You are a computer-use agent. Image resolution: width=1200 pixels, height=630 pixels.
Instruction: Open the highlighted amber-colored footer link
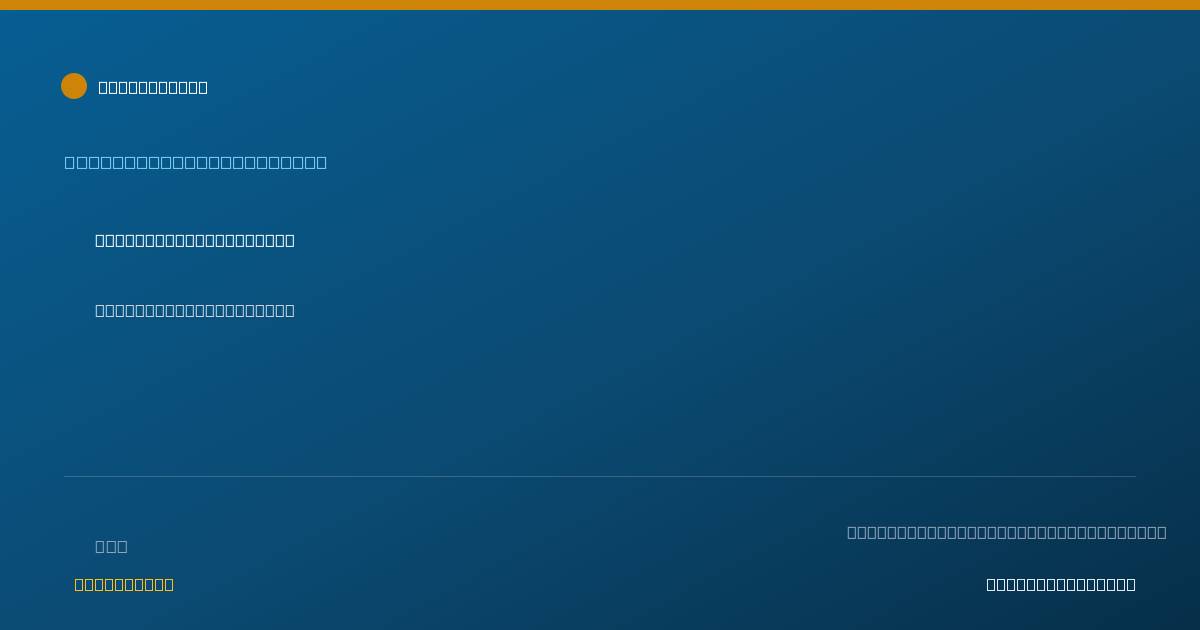[x=124, y=584]
